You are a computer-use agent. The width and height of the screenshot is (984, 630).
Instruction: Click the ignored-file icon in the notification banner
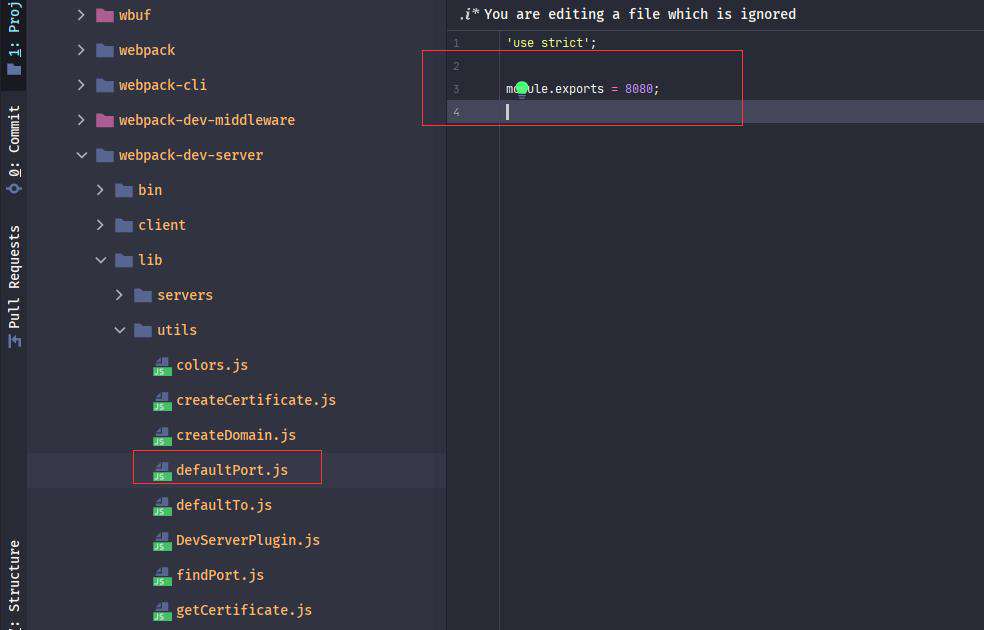[x=469, y=14]
